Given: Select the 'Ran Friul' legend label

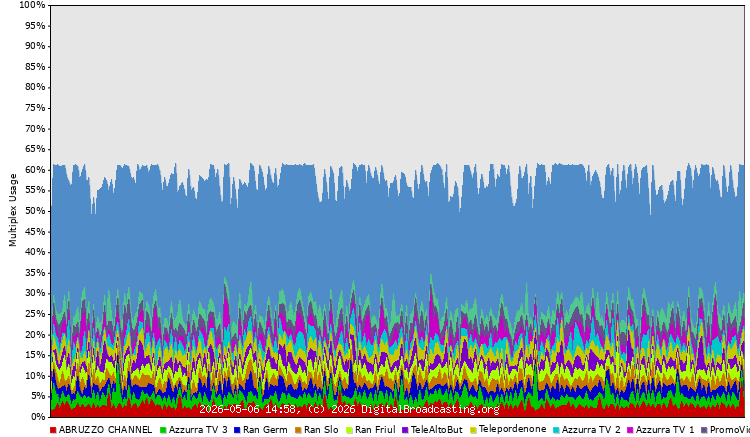Looking at the screenshot, I should pyautogui.click(x=375, y=430).
